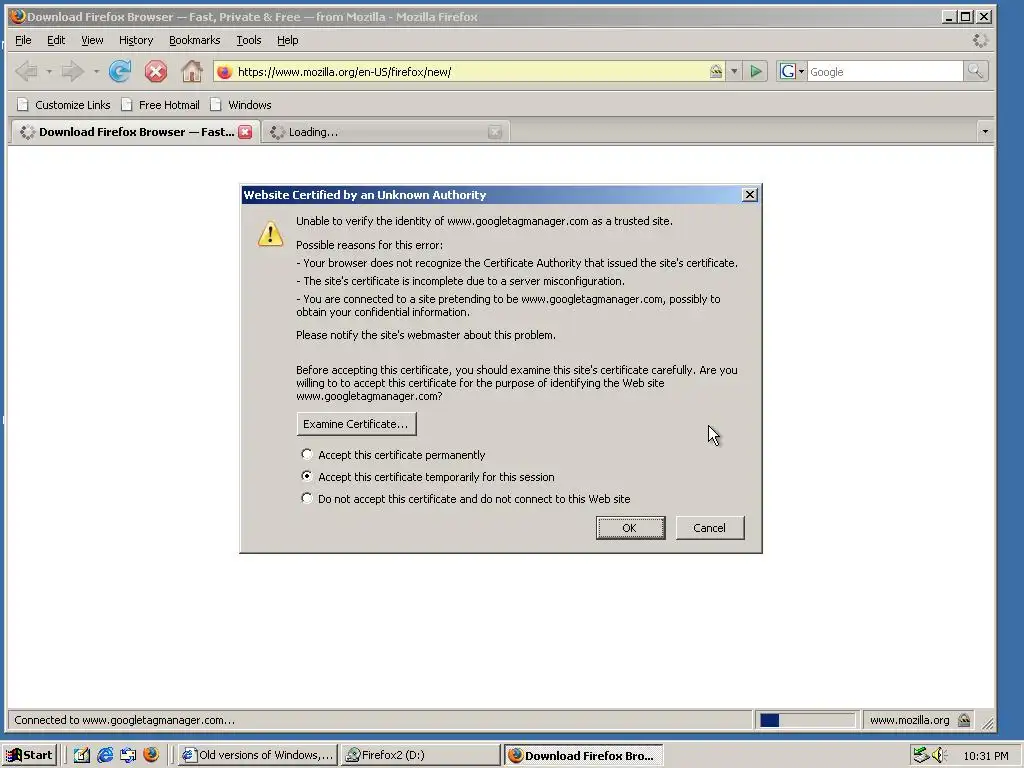Screen dimensions: 1024x768
Task: Click the Back arrow navigation button
Action: click(26, 71)
